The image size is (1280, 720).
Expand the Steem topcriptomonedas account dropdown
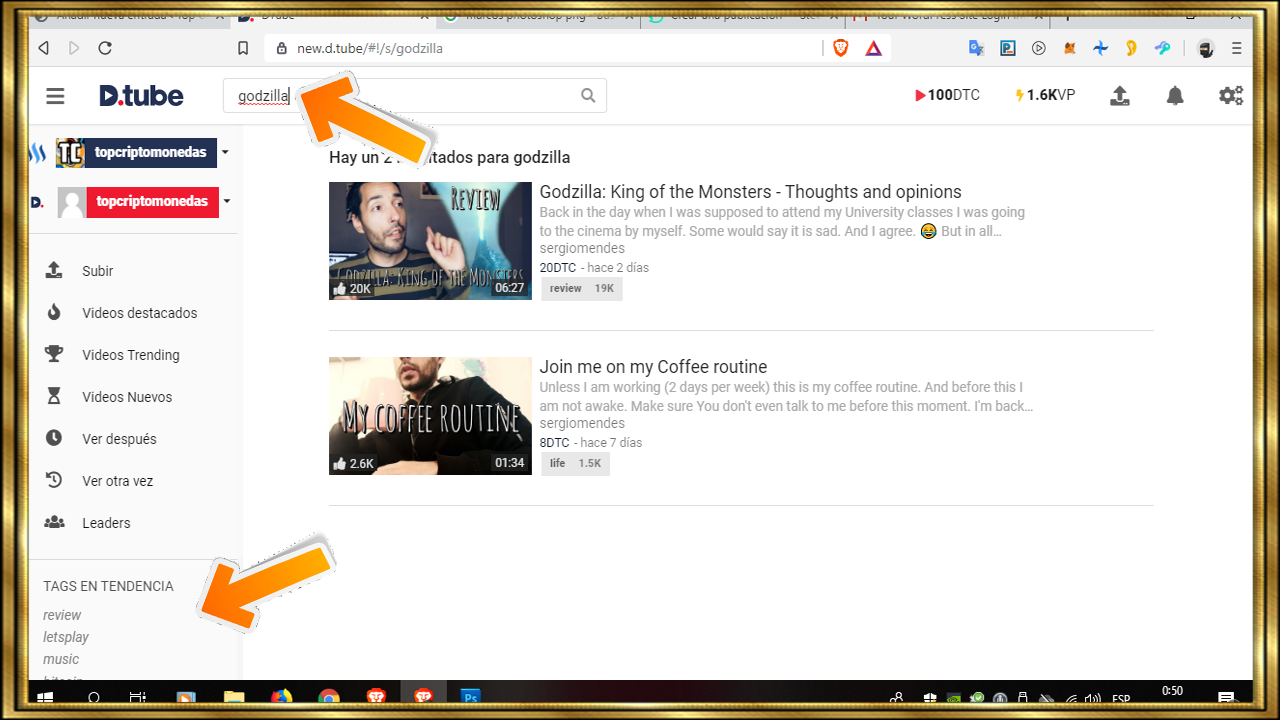[x=225, y=152]
